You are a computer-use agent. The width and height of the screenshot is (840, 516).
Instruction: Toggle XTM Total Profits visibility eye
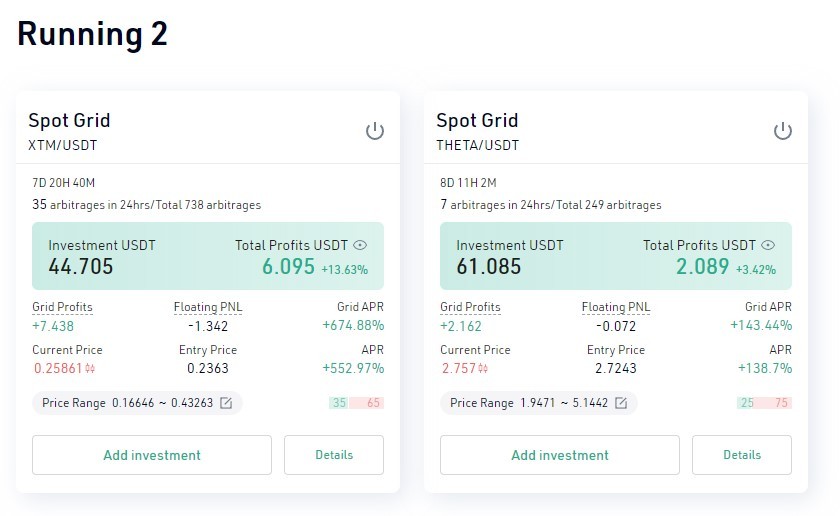coord(360,245)
